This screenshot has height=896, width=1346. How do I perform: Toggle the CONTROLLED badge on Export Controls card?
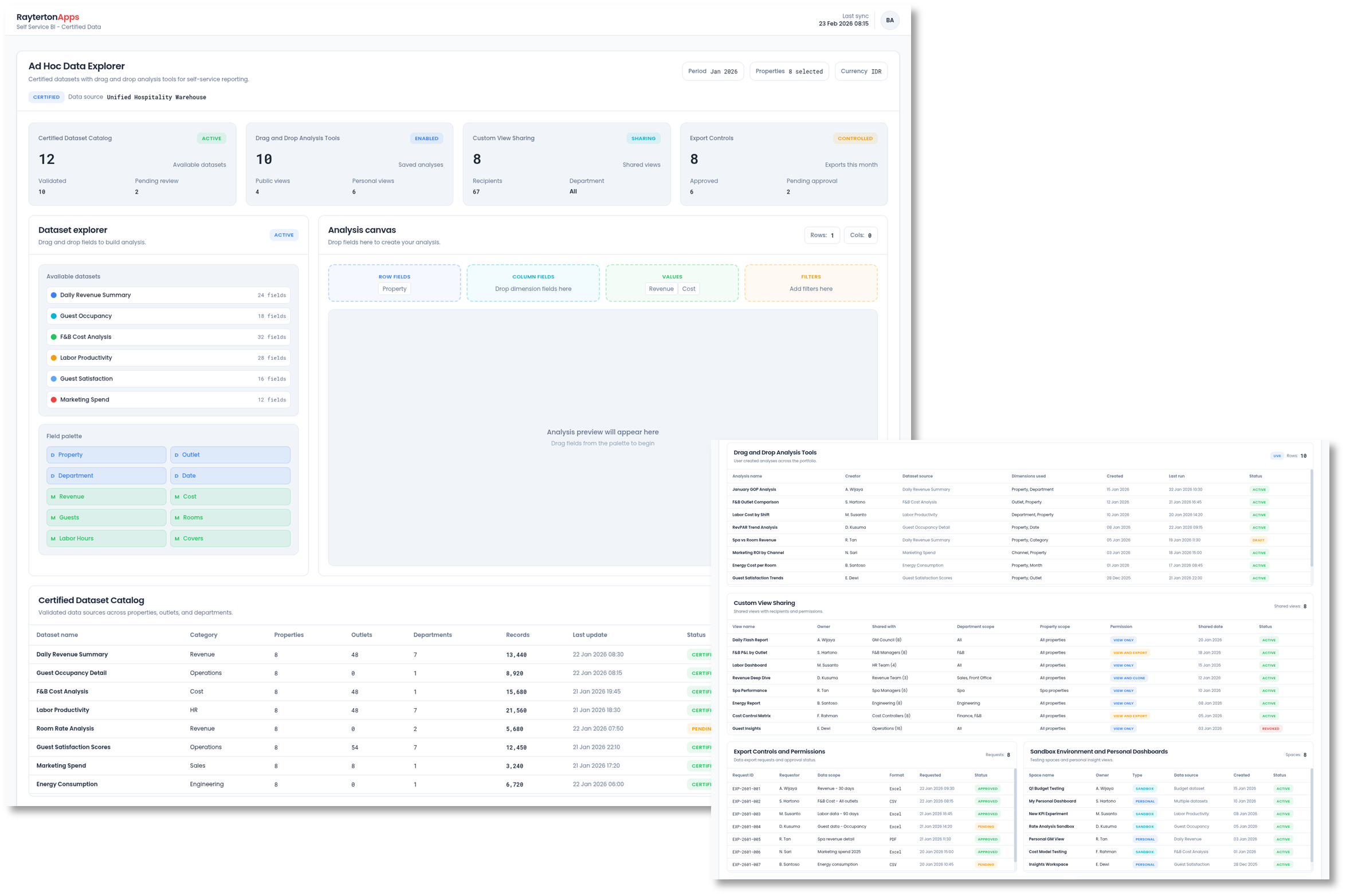point(856,138)
